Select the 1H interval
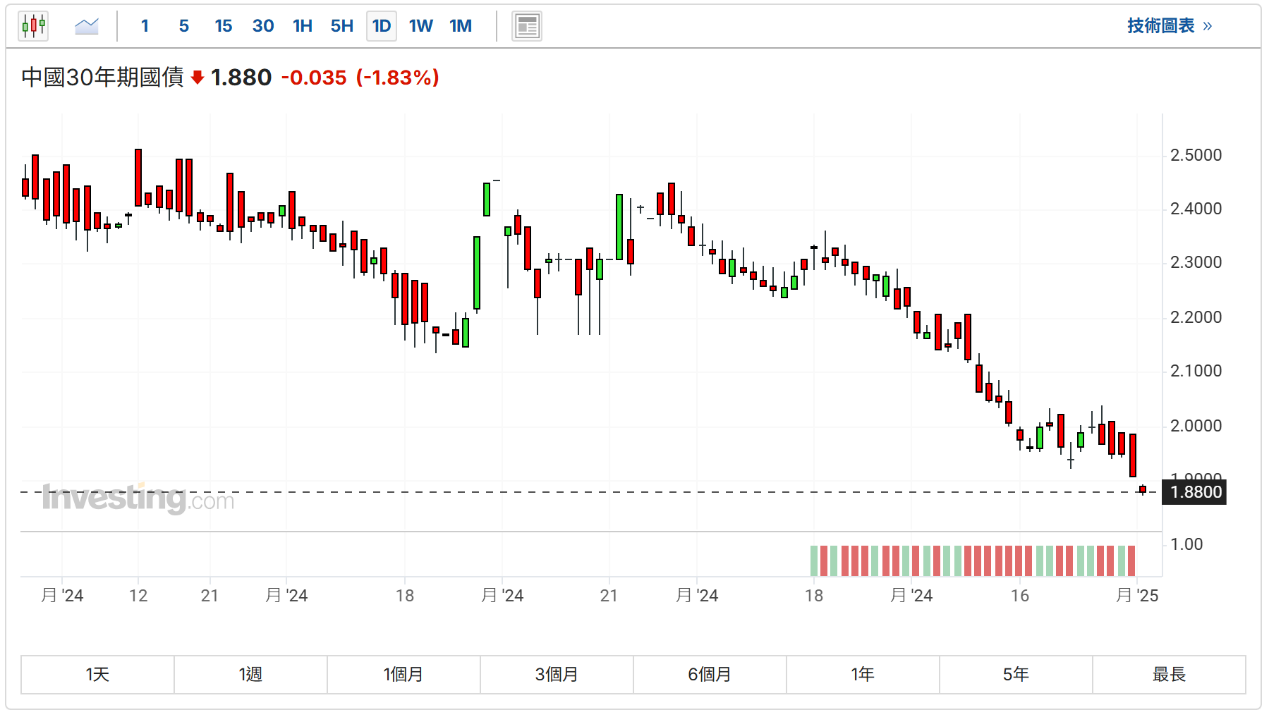Image resolution: width=1269 pixels, height=717 pixels. pos(302,26)
